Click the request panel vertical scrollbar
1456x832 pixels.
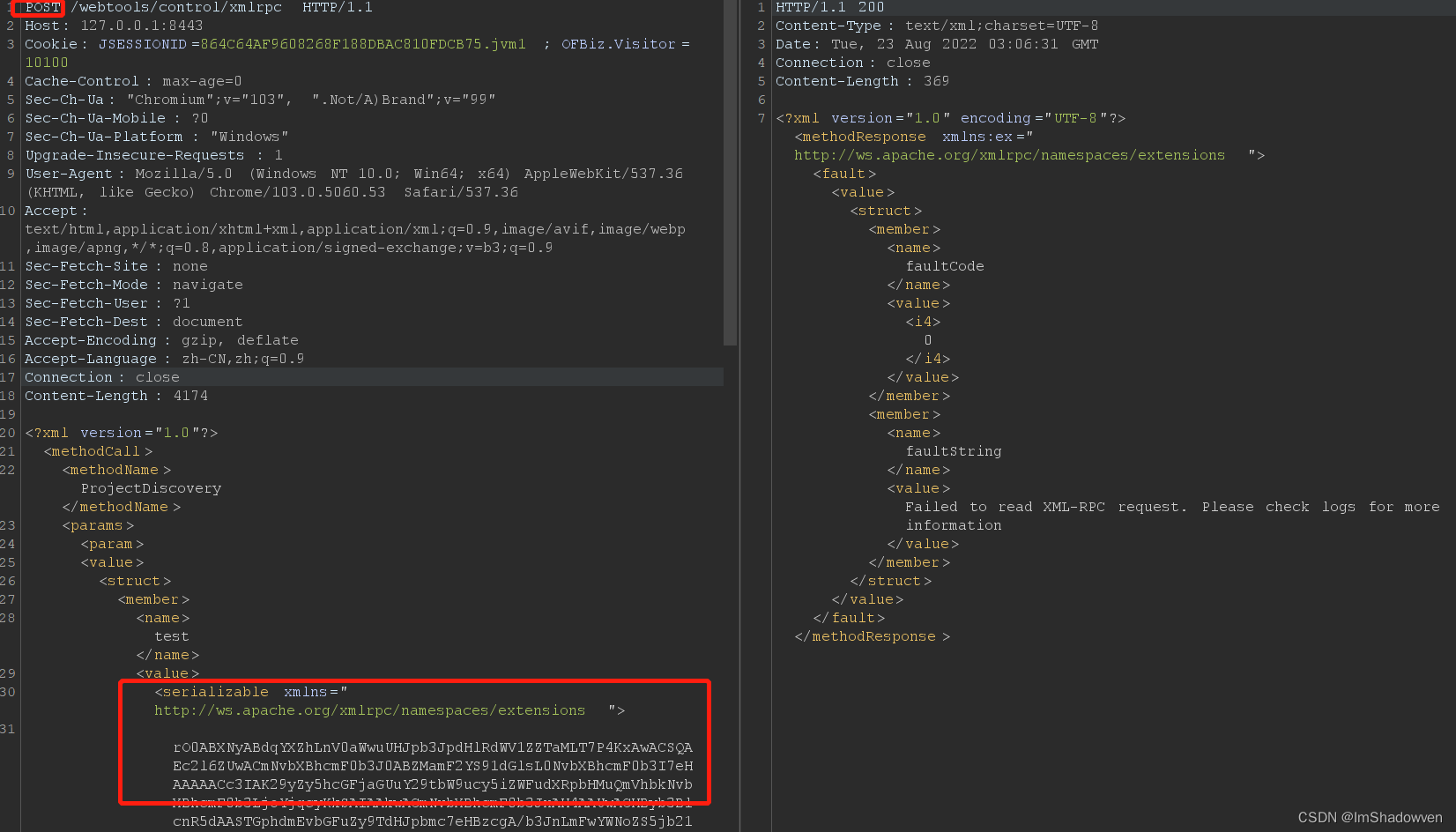[730, 173]
